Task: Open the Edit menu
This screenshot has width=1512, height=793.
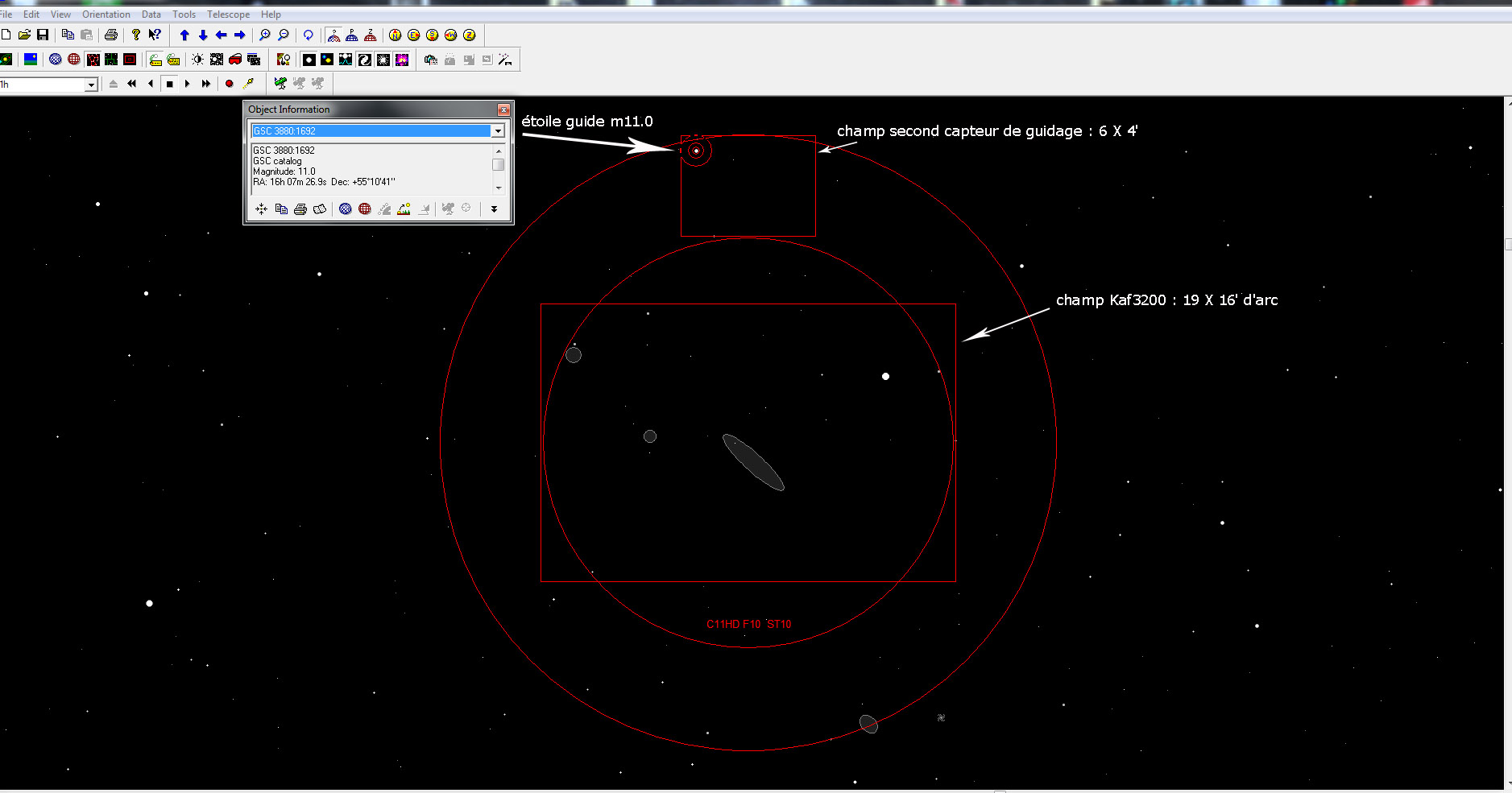Action: tap(31, 14)
